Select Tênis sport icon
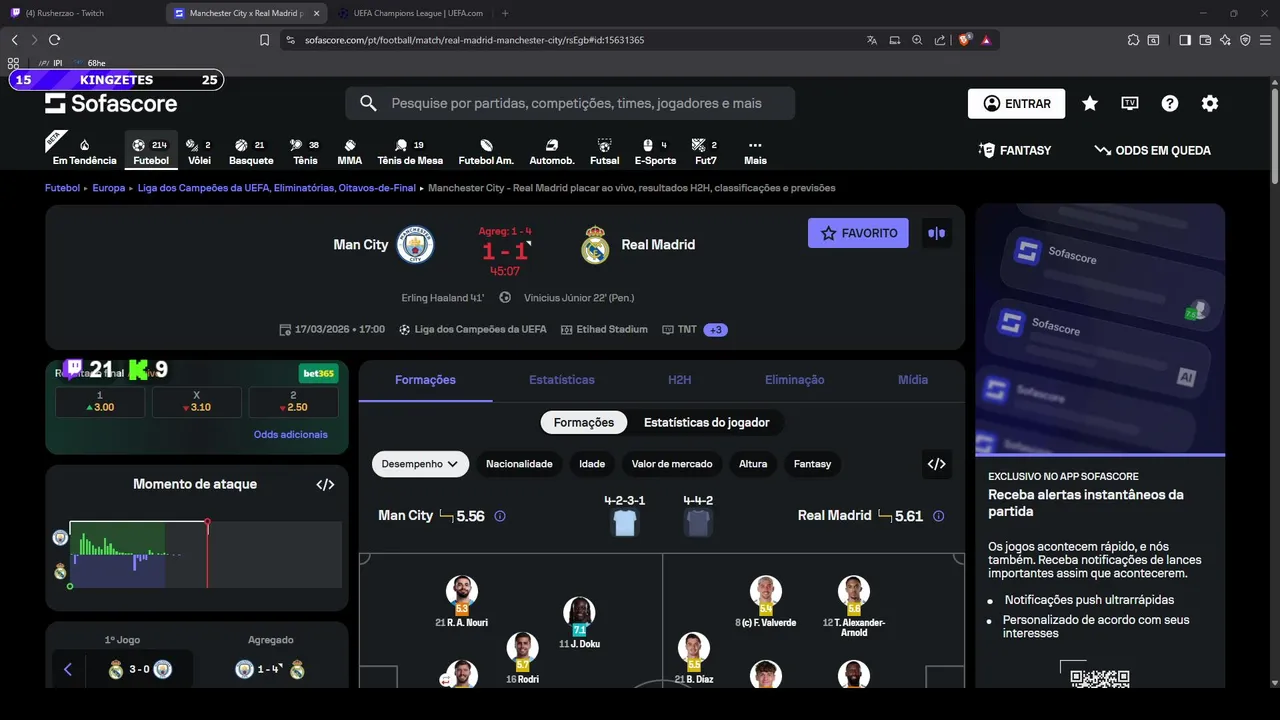1280x720 pixels. click(x=305, y=152)
